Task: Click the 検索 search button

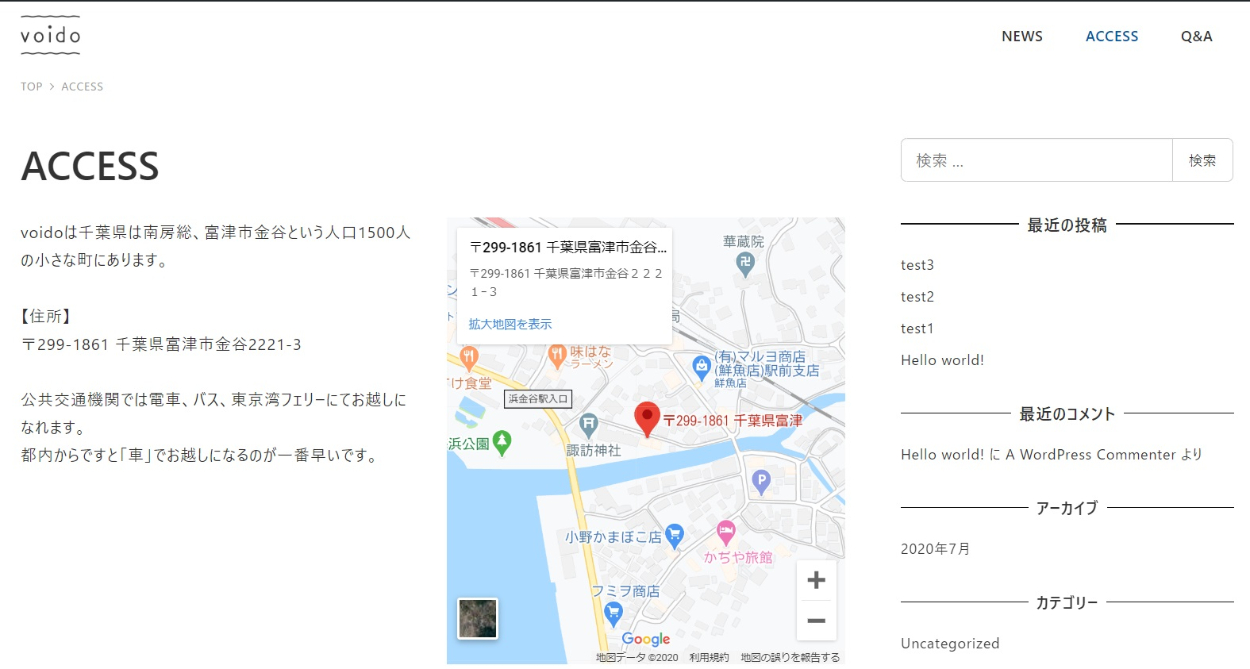Action: 1202,160
